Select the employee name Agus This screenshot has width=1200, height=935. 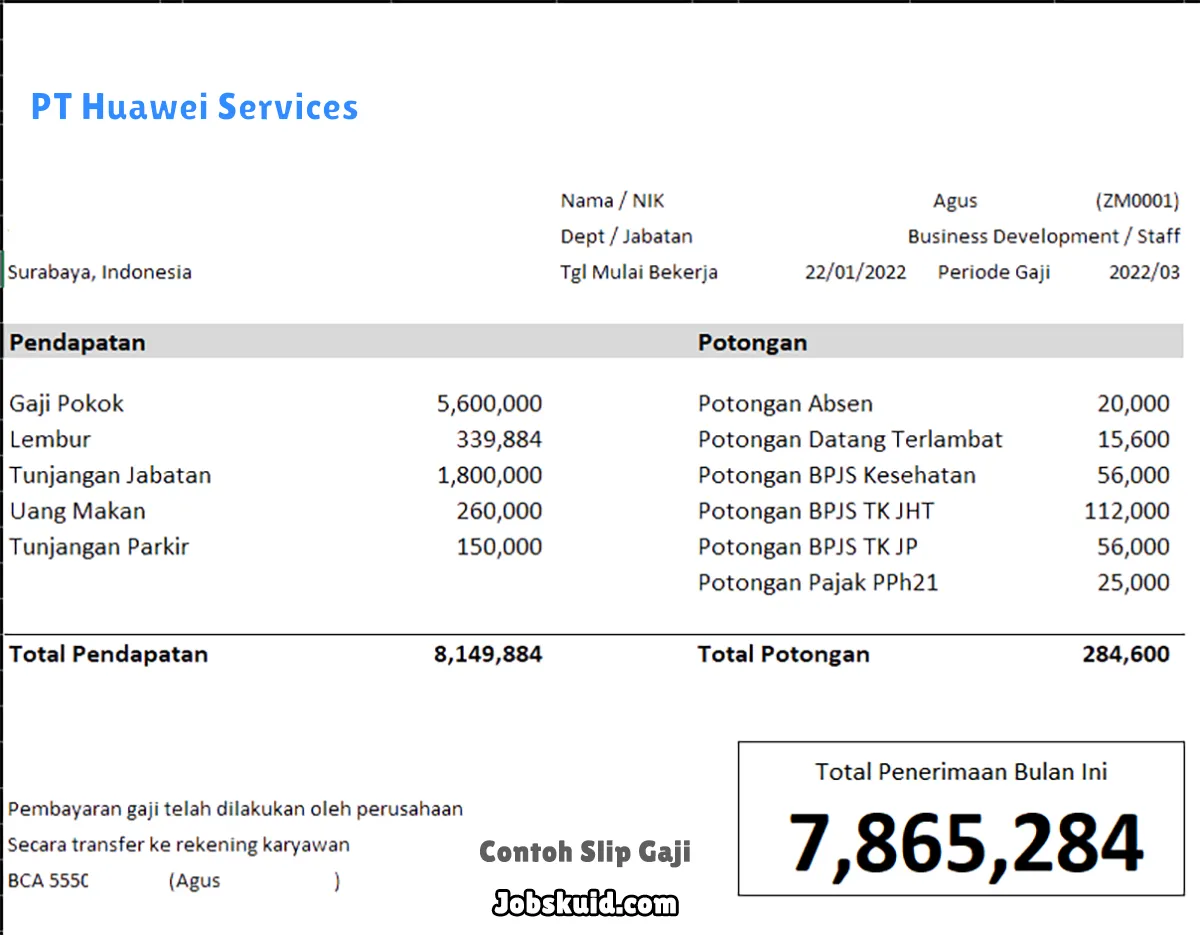[x=953, y=200]
